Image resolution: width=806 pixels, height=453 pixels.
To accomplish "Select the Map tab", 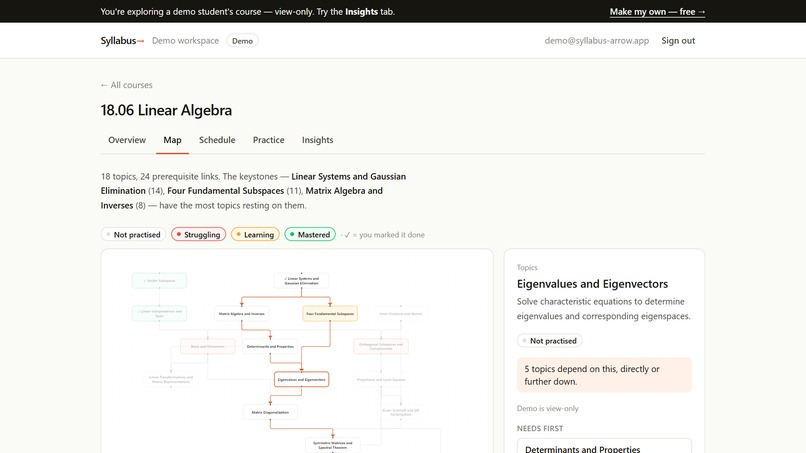I will click(172, 140).
